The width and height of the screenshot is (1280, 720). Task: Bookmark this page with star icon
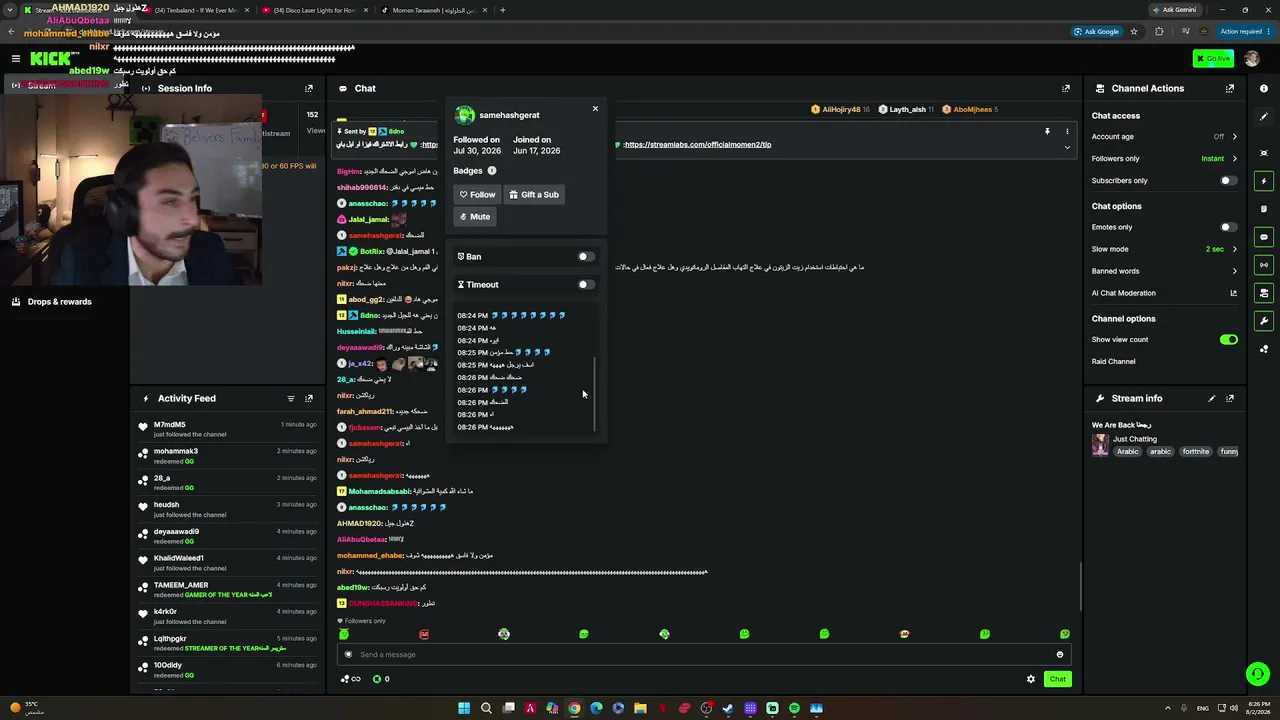click(x=1134, y=31)
